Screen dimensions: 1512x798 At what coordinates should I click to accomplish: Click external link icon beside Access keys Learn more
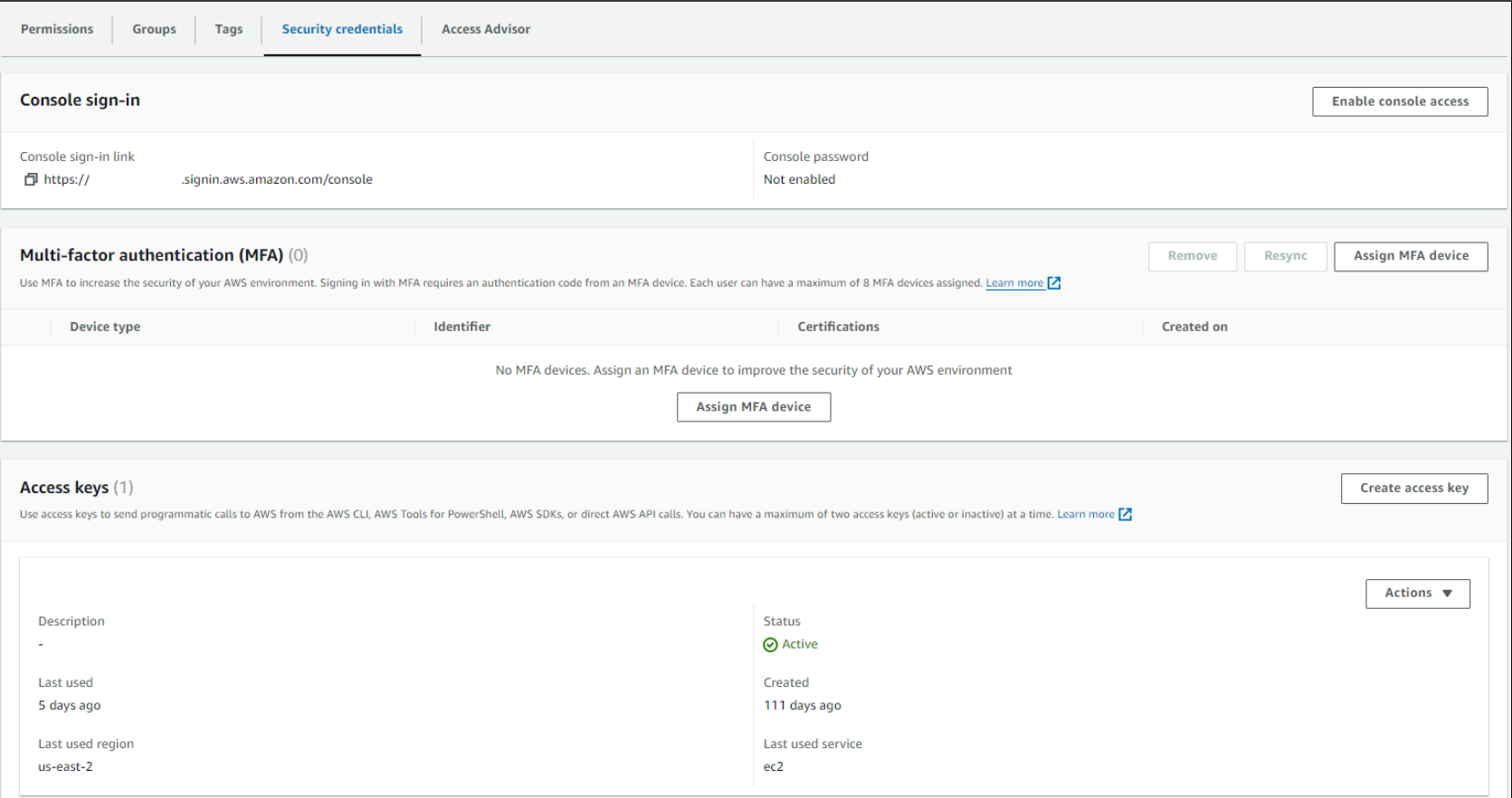coord(1126,514)
